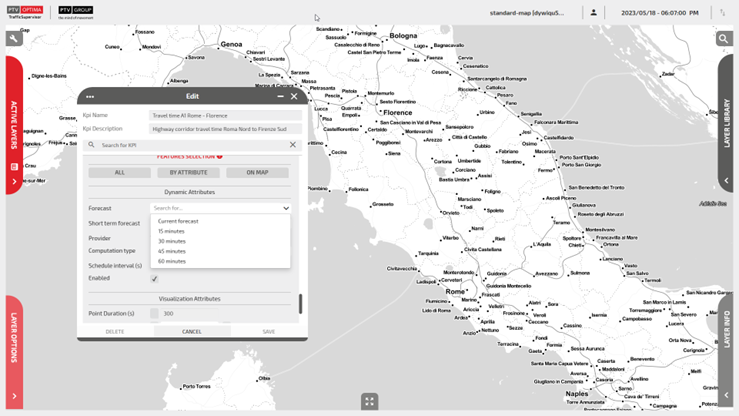Image resolution: width=739 pixels, height=416 pixels.
Task: Open the user account icon
Action: pos(593,13)
